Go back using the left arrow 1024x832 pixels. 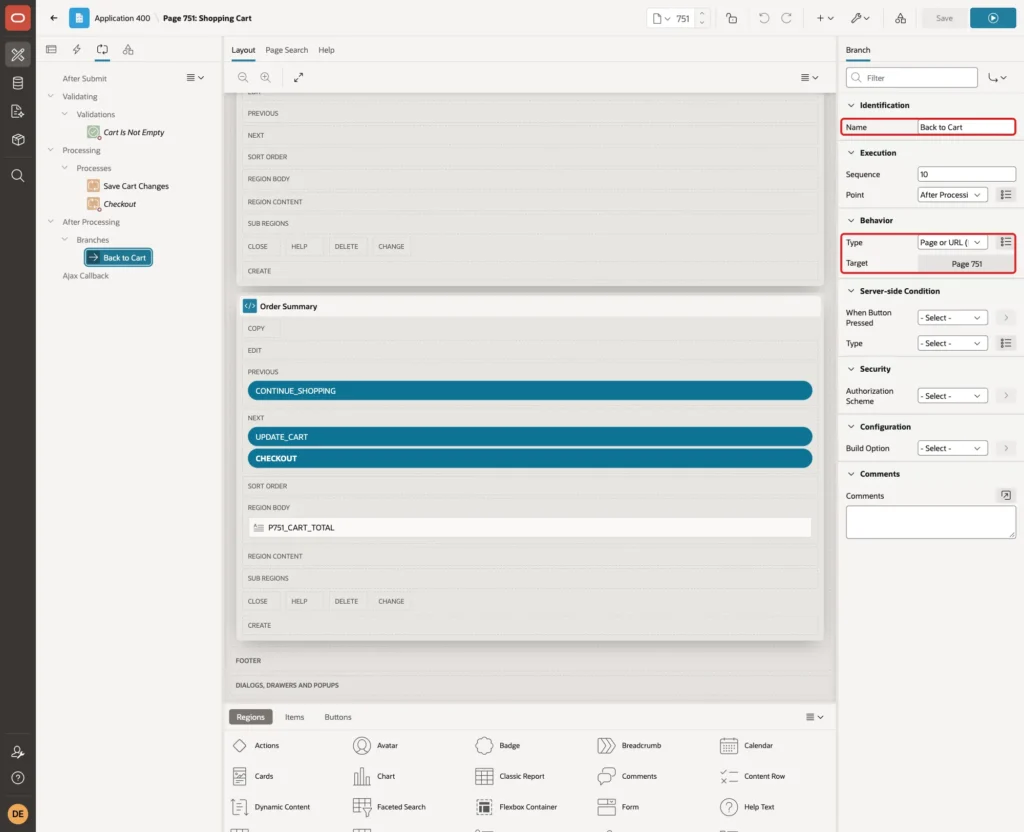54,18
